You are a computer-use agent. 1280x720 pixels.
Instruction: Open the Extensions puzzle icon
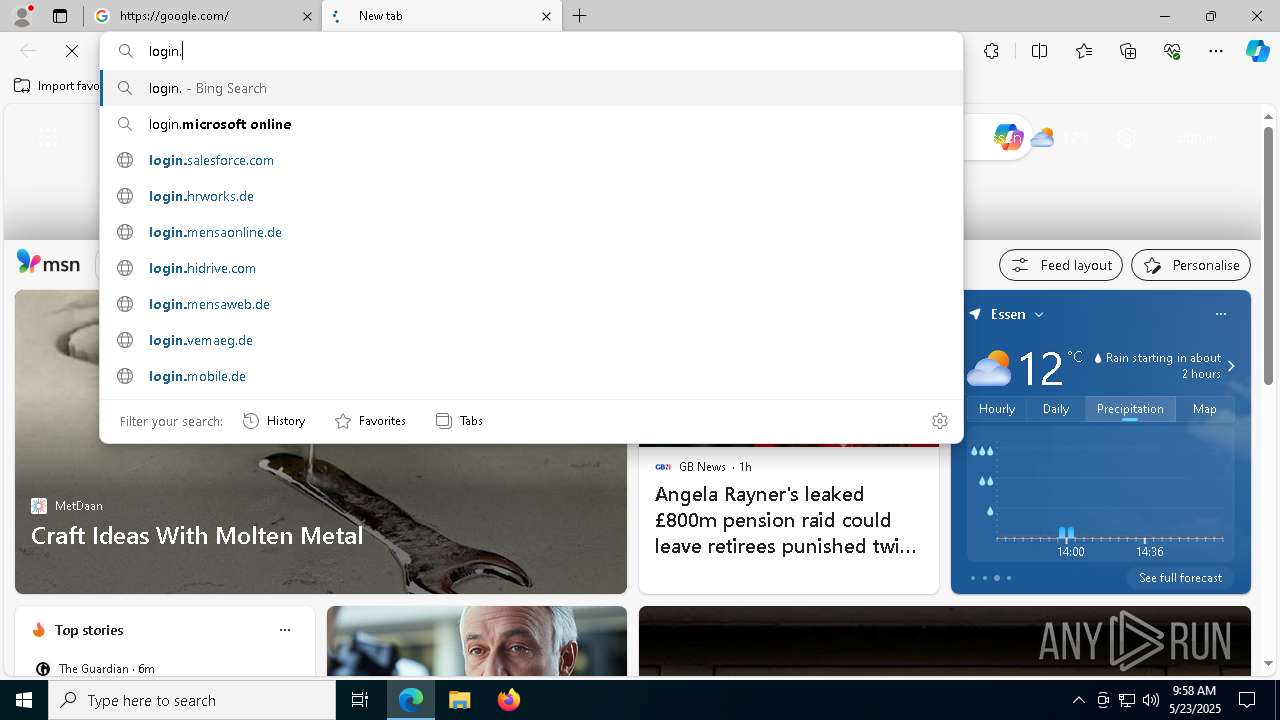point(991,51)
